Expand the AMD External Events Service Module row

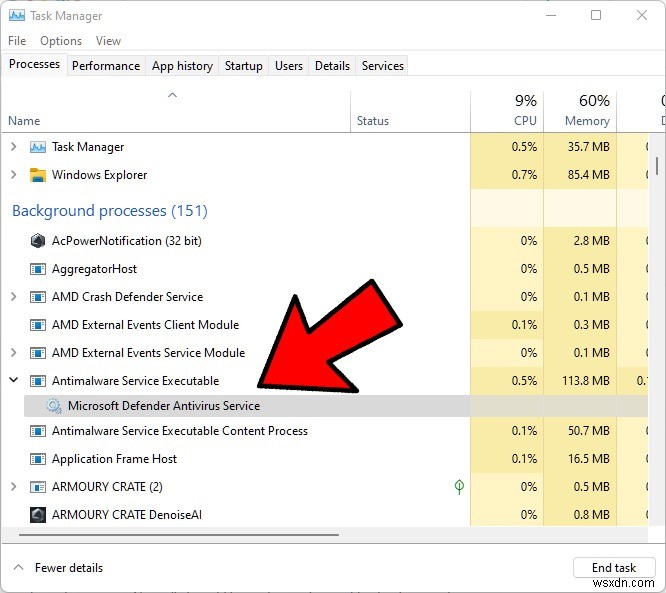click(x=14, y=353)
